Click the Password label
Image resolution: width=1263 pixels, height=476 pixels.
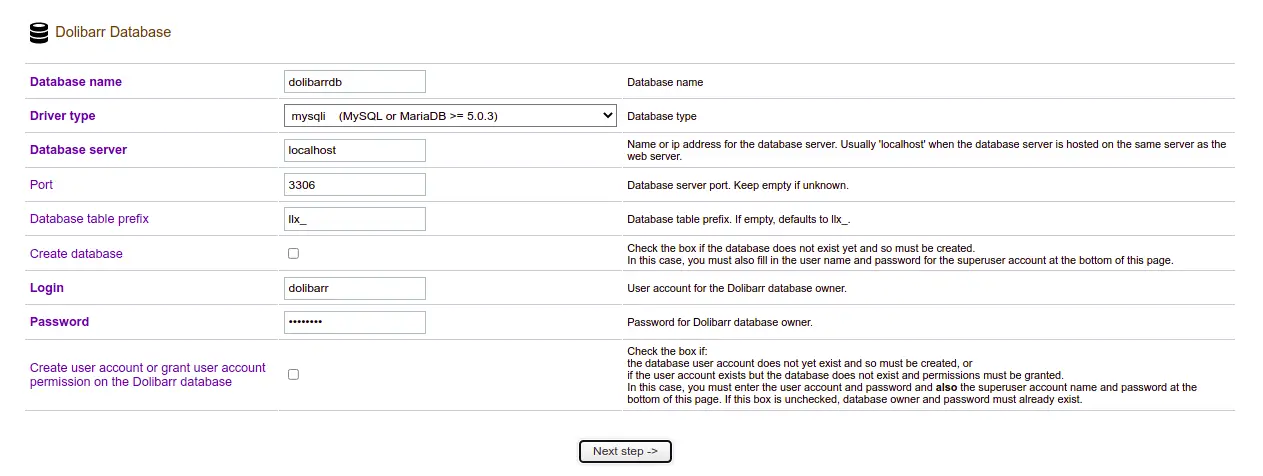pyautogui.click(x=59, y=322)
